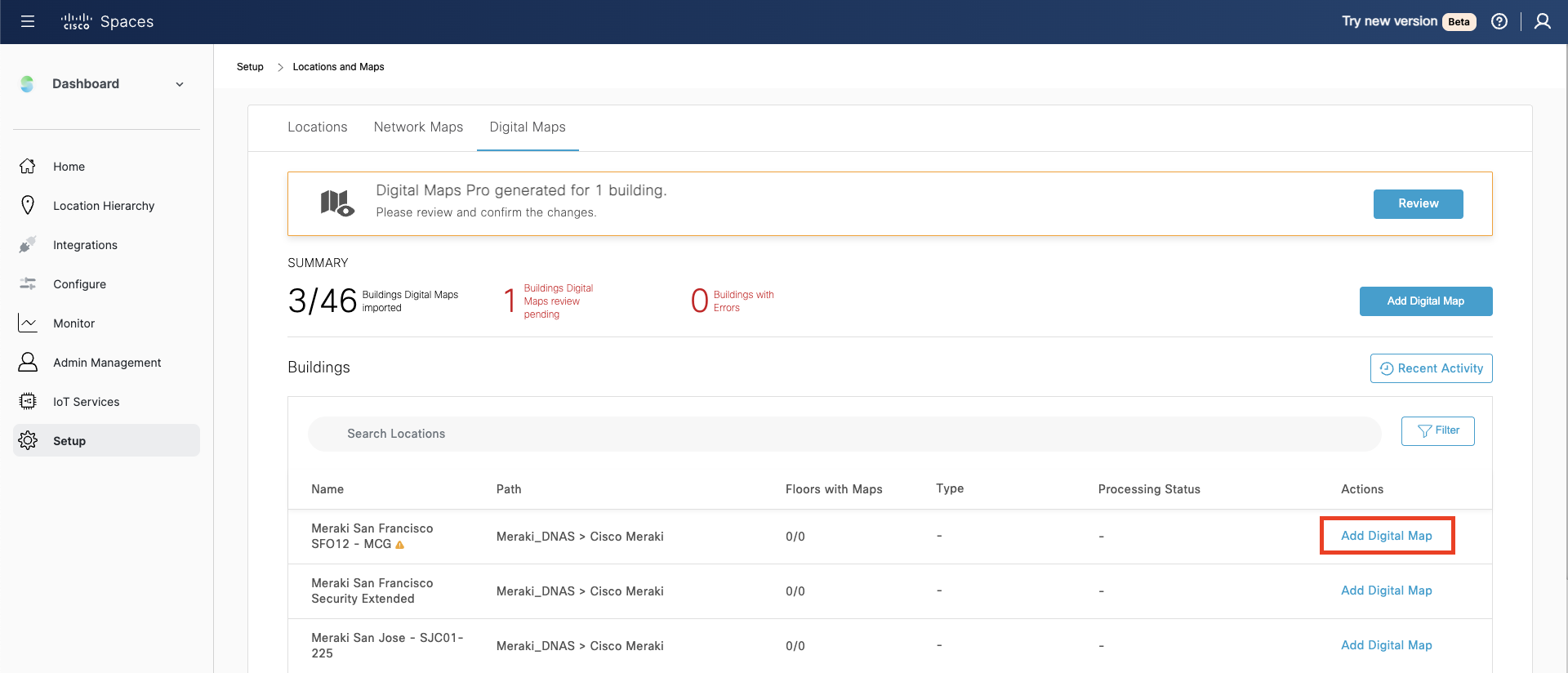The image size is (1568, 673).
Task: Click the Home house icon in sidebar
Action: click(x=28, y=167)
